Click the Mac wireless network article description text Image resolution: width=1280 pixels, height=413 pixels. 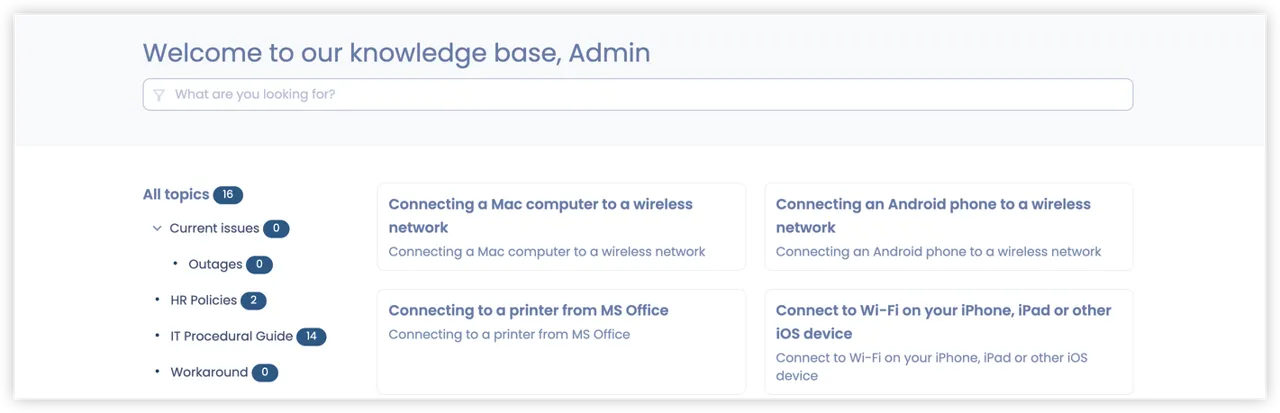coord(547,252)
